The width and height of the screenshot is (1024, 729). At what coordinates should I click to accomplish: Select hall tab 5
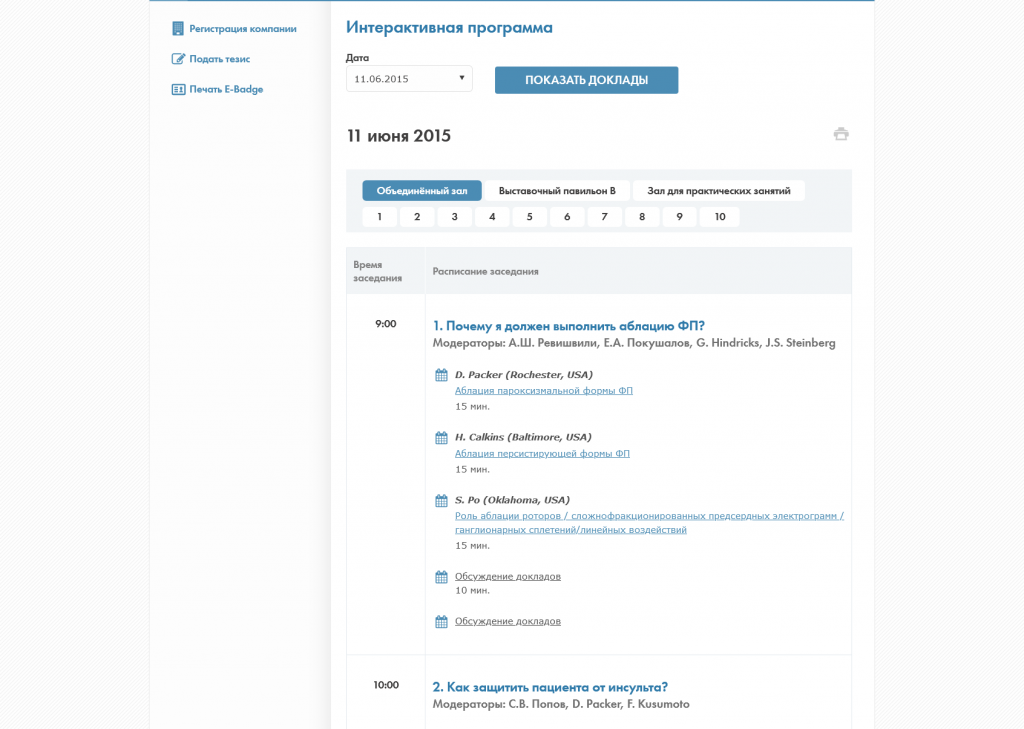pos(530,217)
